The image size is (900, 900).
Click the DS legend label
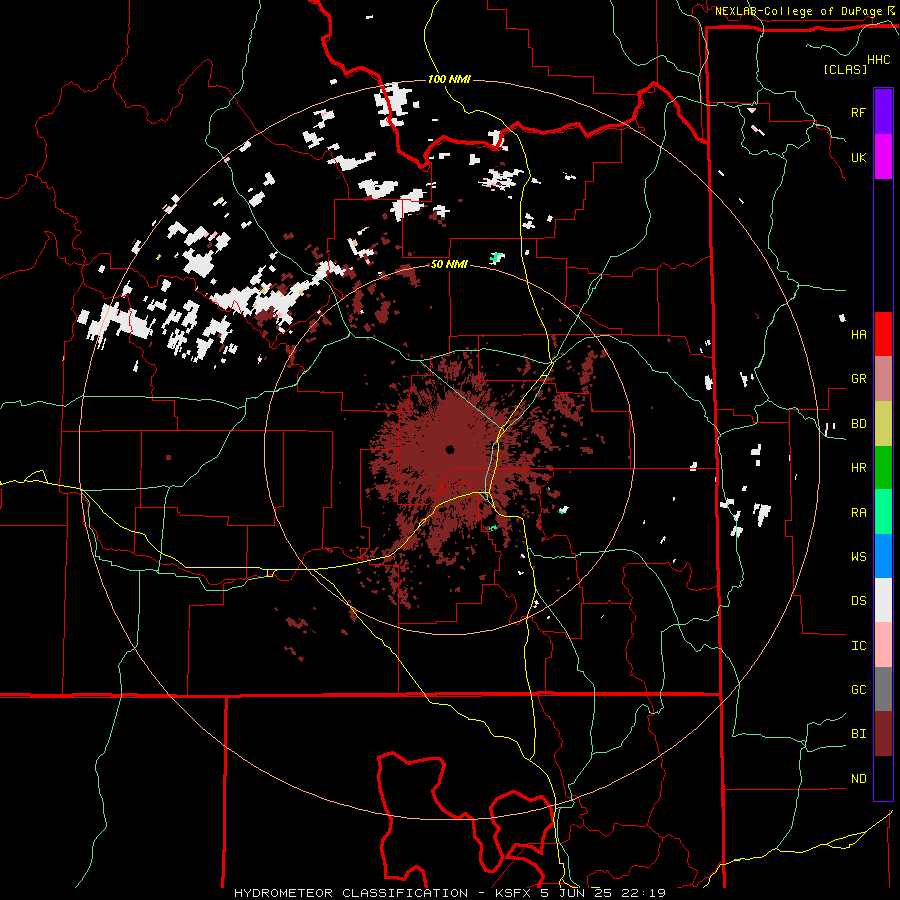tap(858, 600)
